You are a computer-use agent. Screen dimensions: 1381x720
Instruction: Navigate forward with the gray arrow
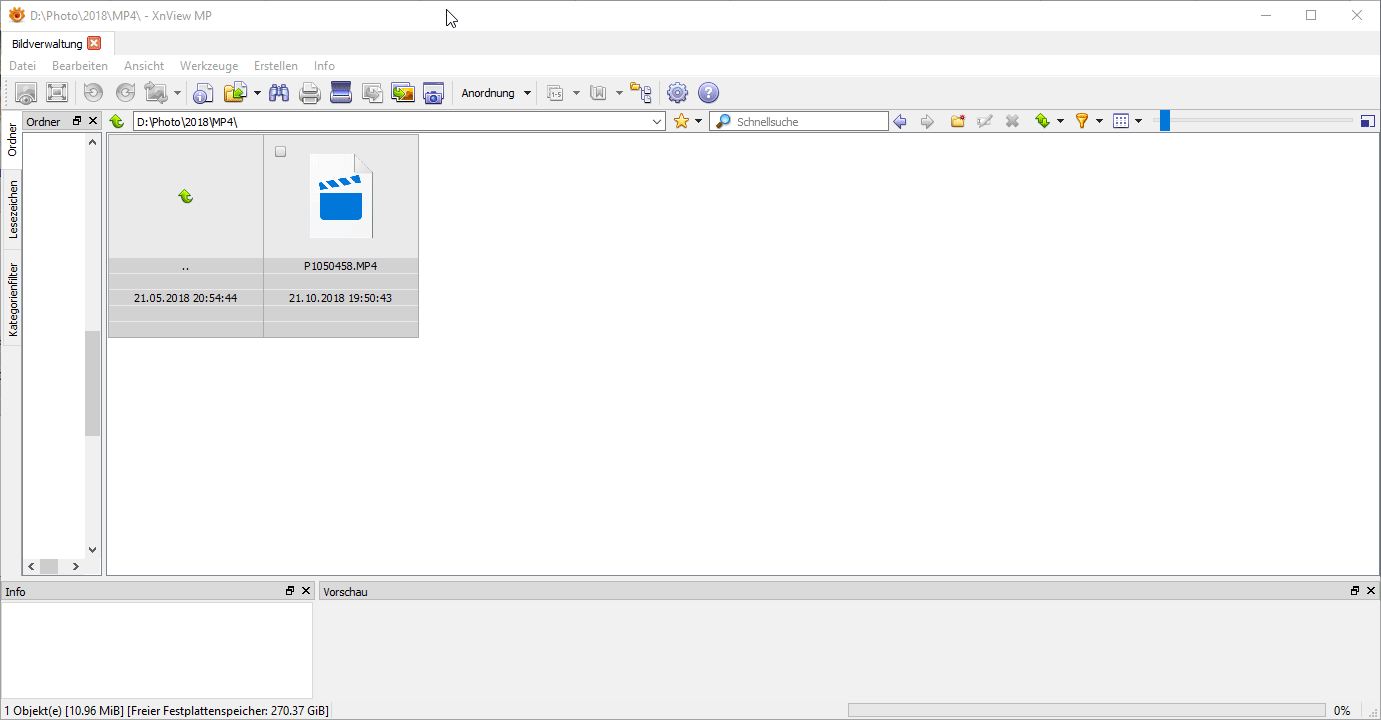928,121
